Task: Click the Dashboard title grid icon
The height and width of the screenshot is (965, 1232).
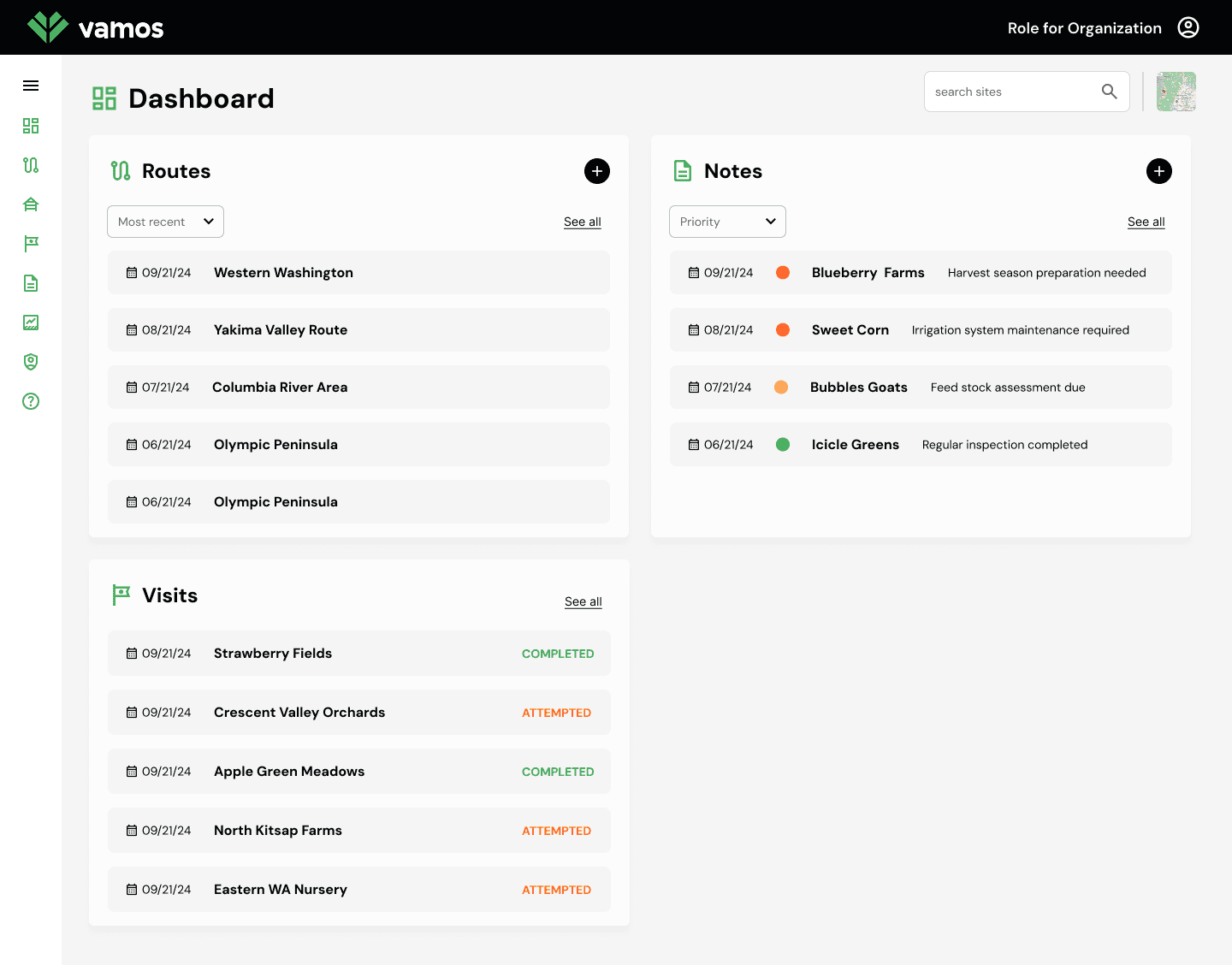Action: (104, 98)
